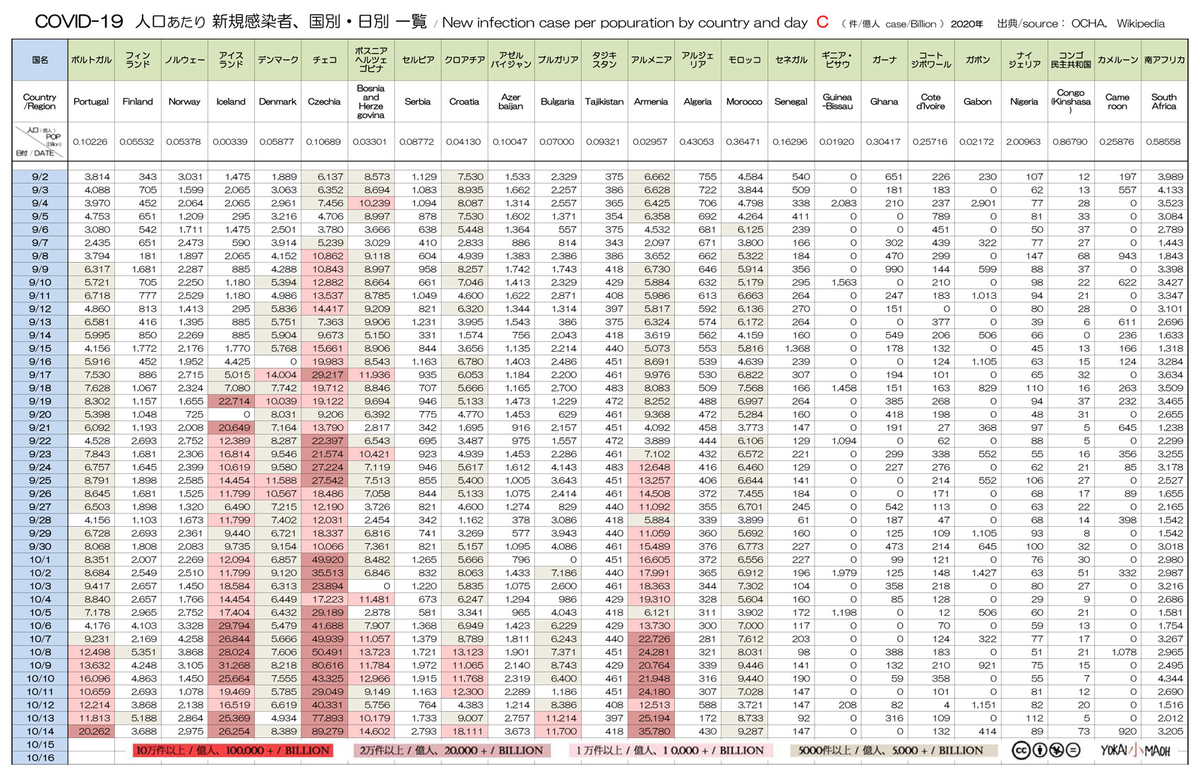This screenshot has height=772, width=1200.
Task: Select the 10/16 date row label
Action: [x=40, y=757]
